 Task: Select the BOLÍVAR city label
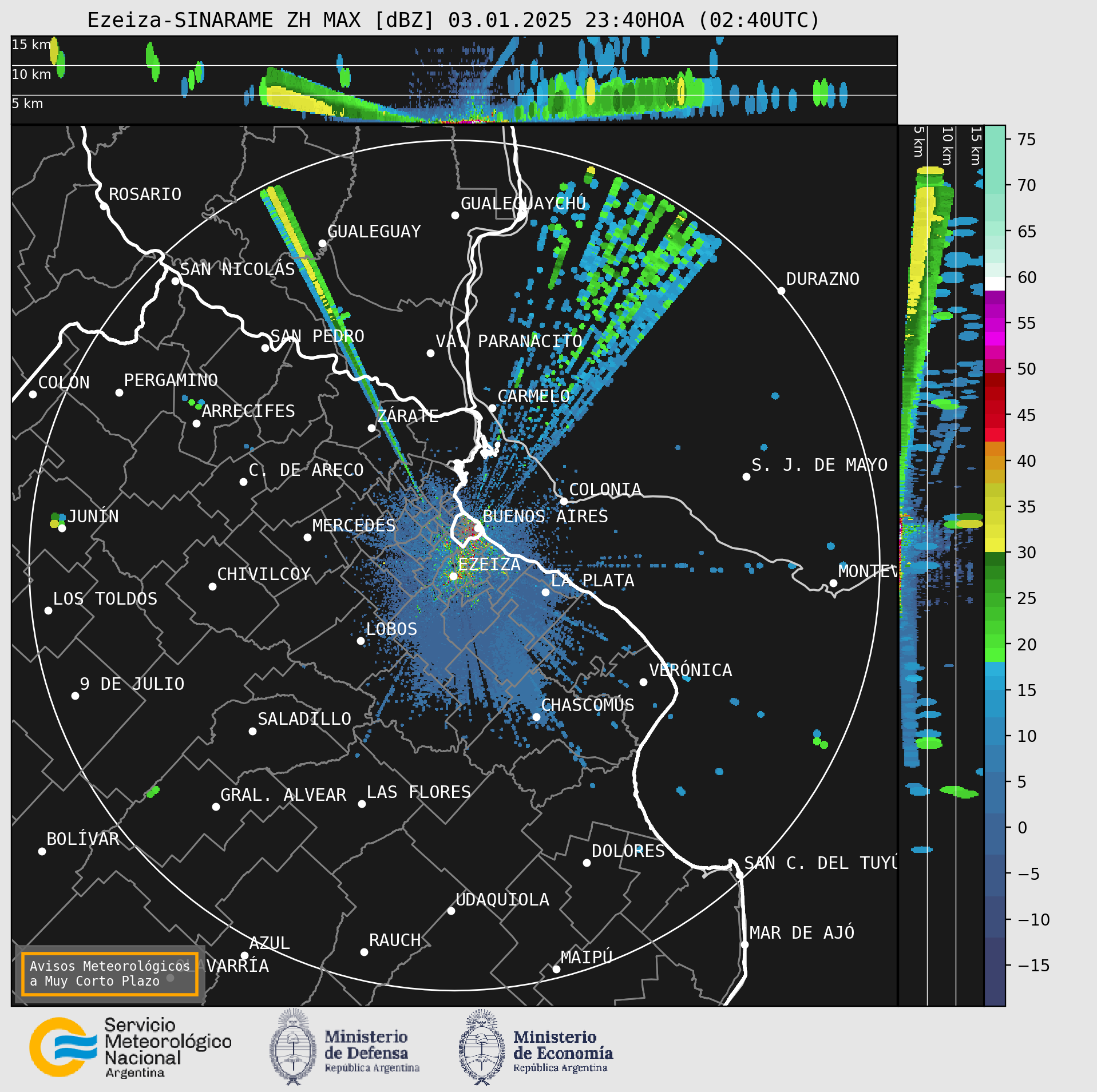[x=82, y=839]
